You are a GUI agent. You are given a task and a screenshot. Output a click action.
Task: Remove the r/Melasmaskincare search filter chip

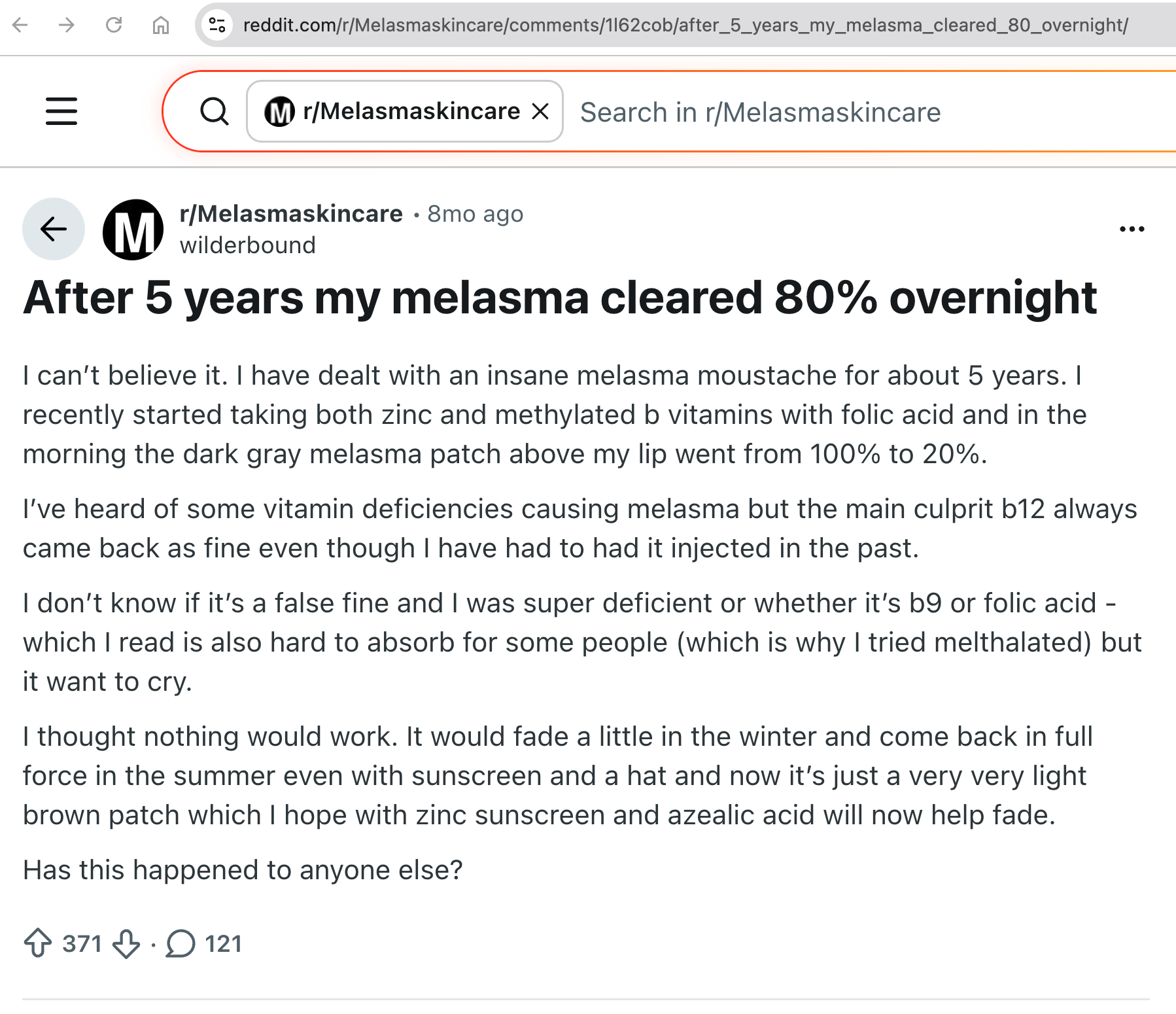[x=540, y=111]
